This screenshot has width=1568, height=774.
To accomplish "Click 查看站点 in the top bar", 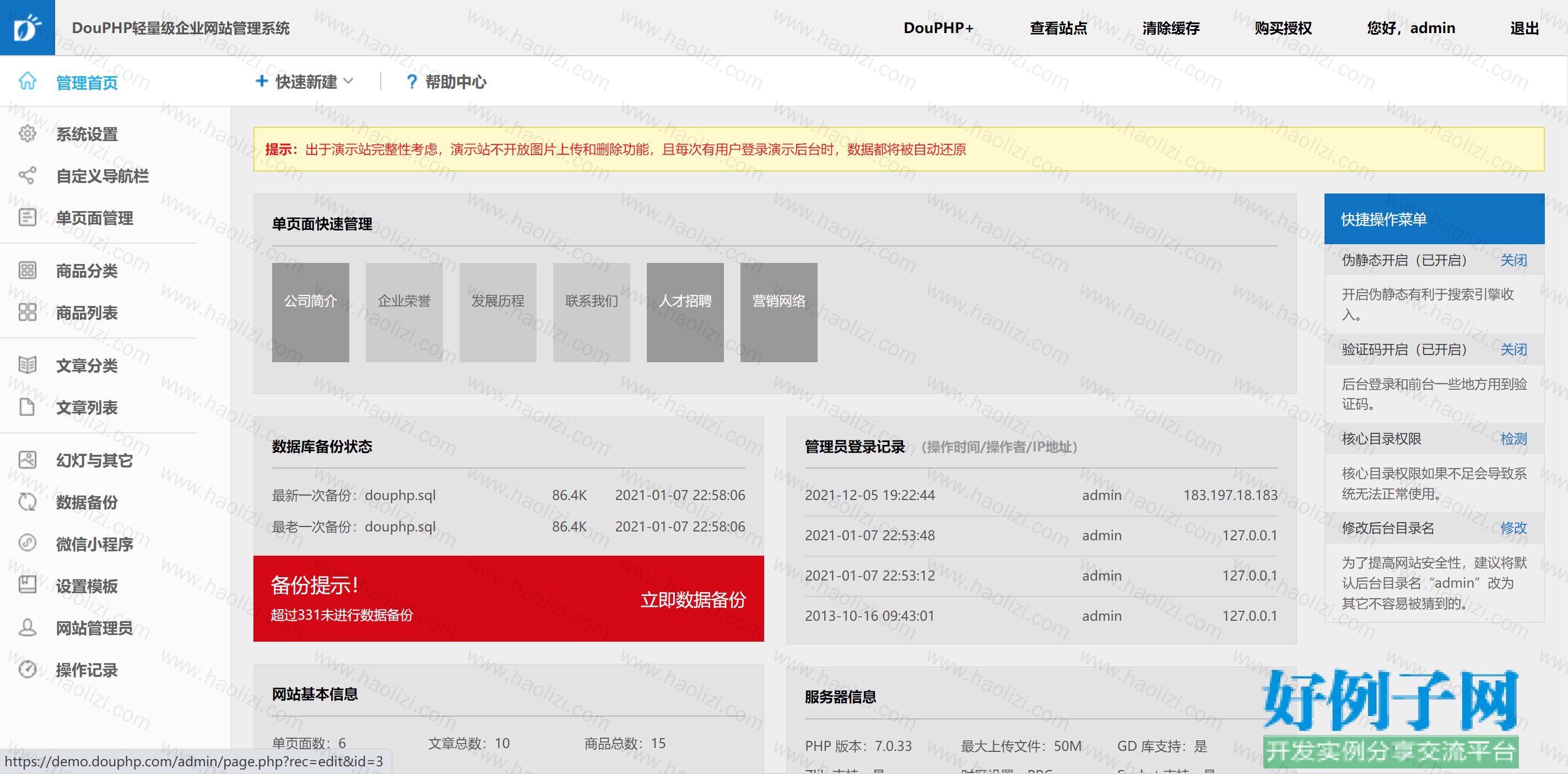I will (1058, 28).
